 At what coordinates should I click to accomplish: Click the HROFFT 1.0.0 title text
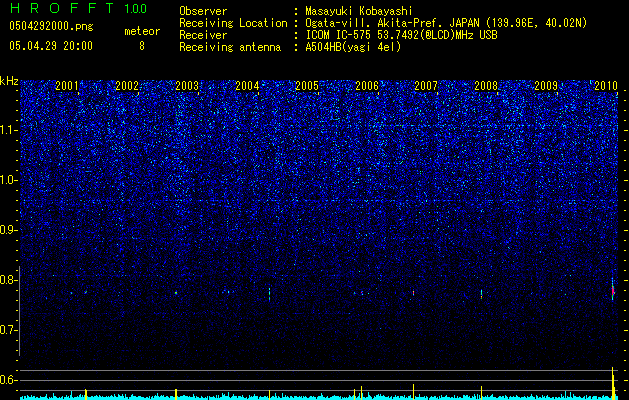[79, 8]
